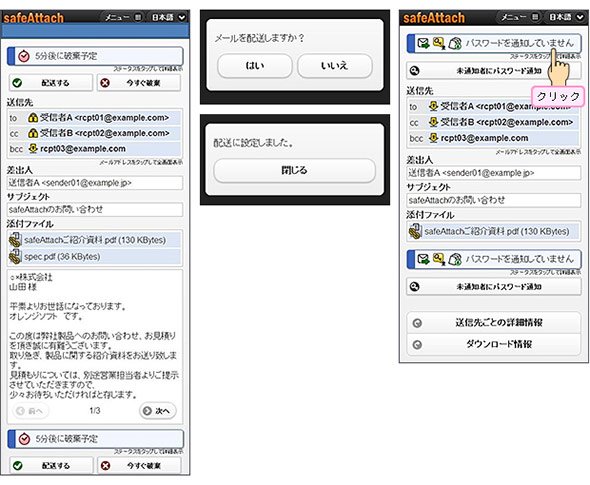Click the key icon on lower 未通知者にパスワード通知 button

coord(415,287)
